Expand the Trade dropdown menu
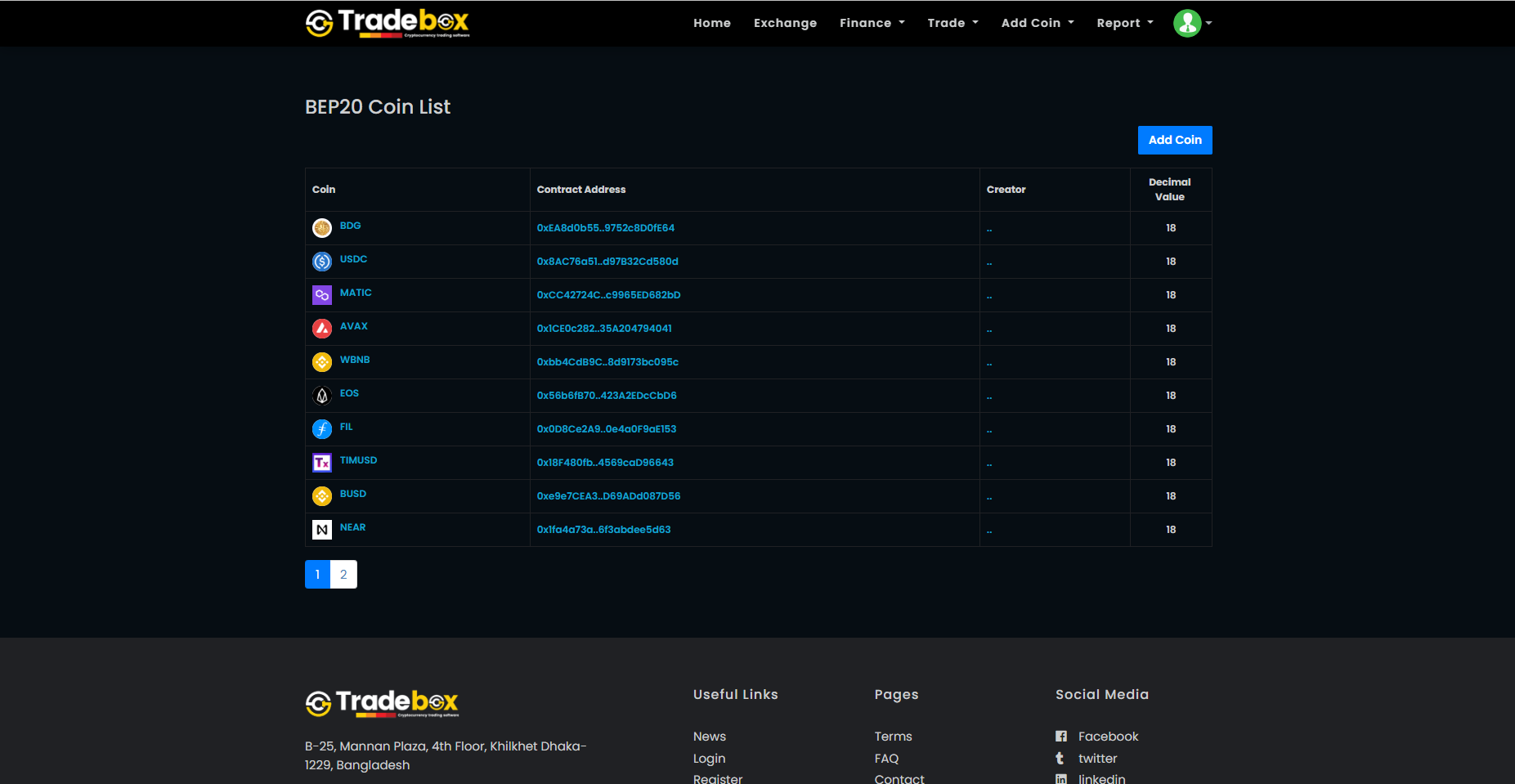The image size is (1515, 784). point(953,23)
